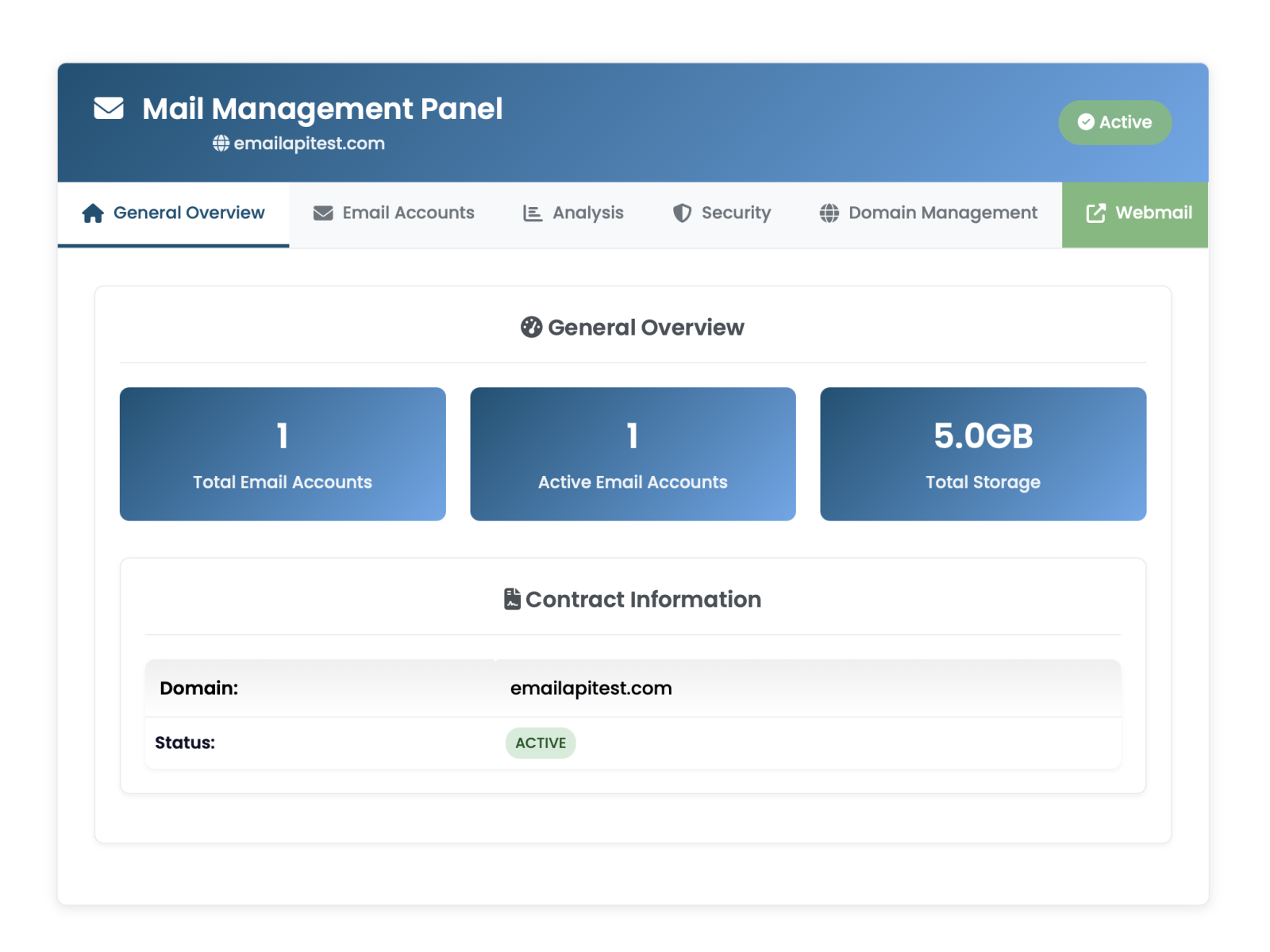
Task: Go to the Security tab
Action: pyautogui.click(x=722, y=213)
